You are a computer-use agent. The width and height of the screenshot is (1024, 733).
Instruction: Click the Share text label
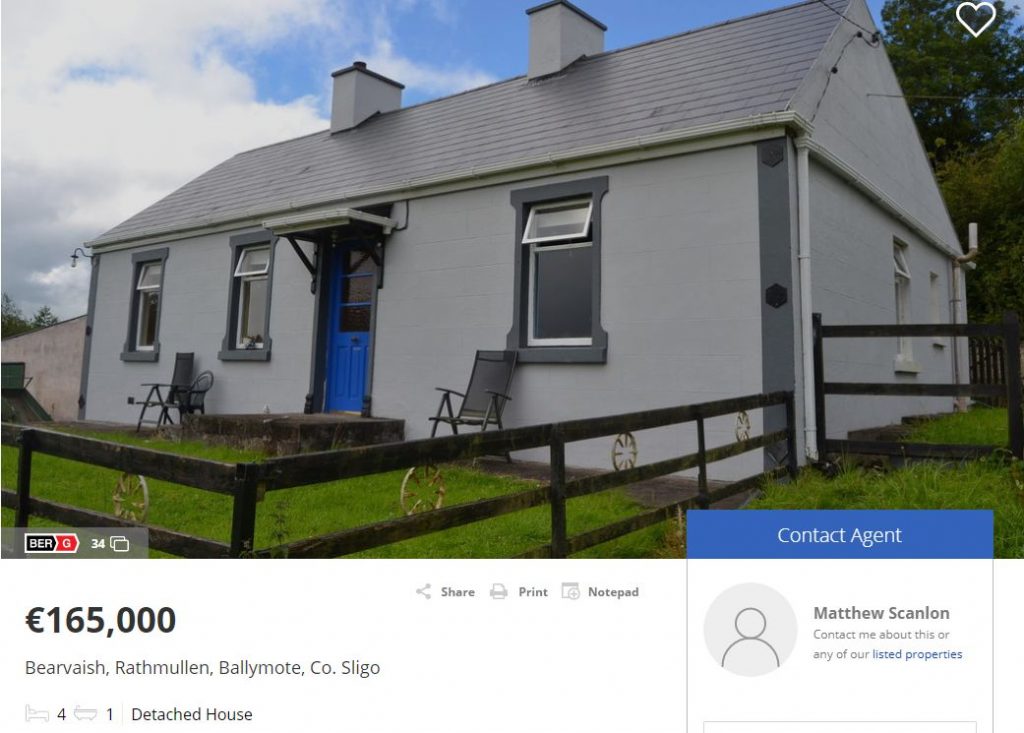point(458,592)
